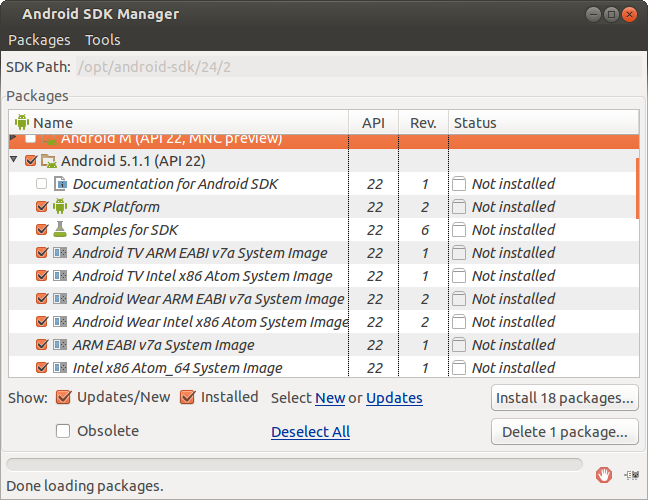
Task: Click status icon in Android TV ARM EABI row
Action: pos(459,252)
